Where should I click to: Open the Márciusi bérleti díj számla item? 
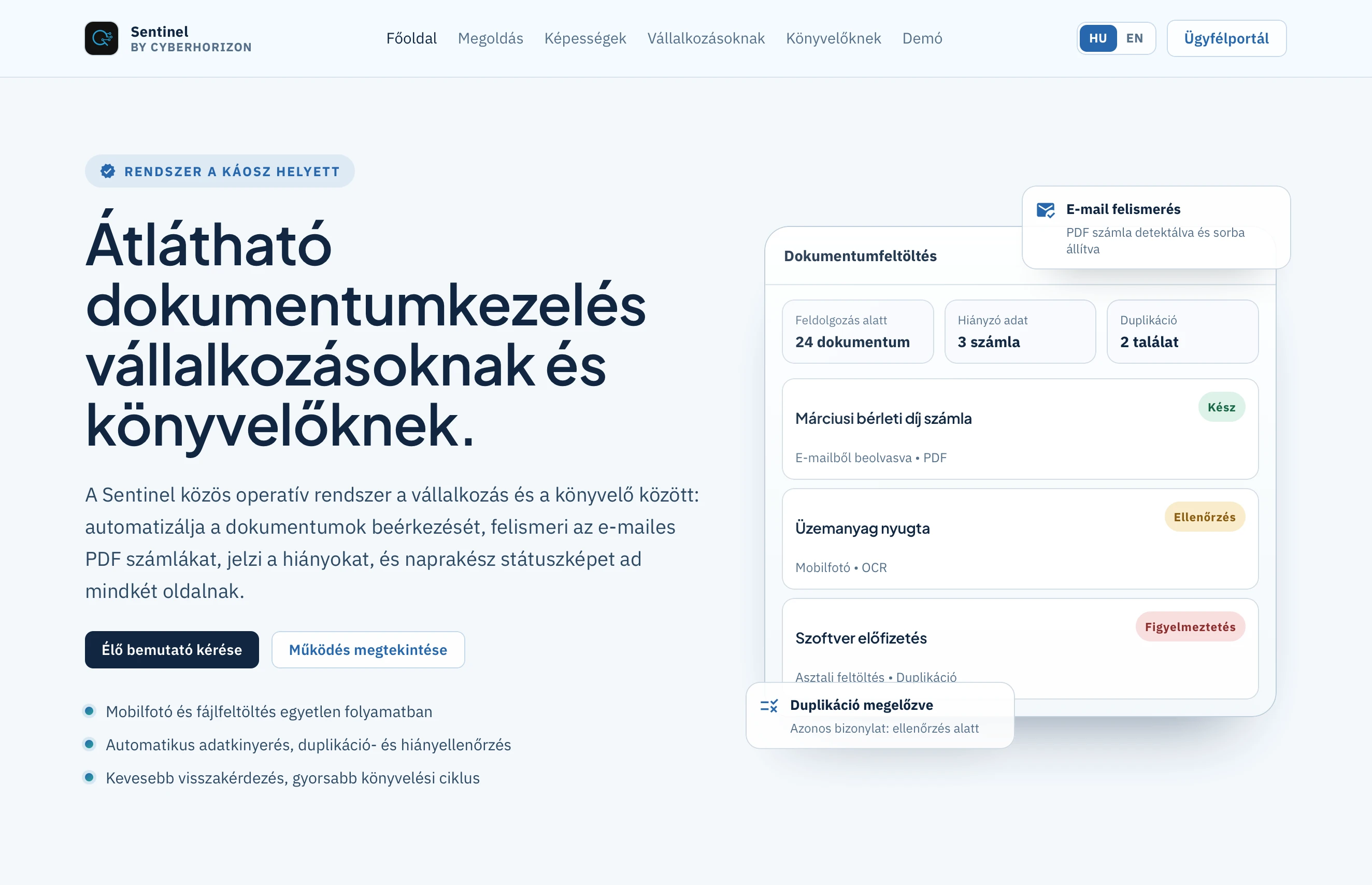click(x=1020, y=429)
